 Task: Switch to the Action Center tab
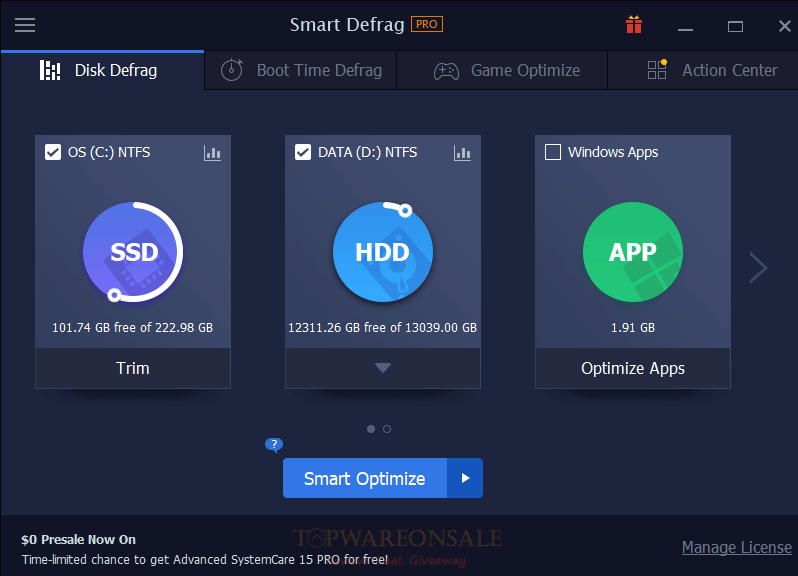tap(702, 70)
